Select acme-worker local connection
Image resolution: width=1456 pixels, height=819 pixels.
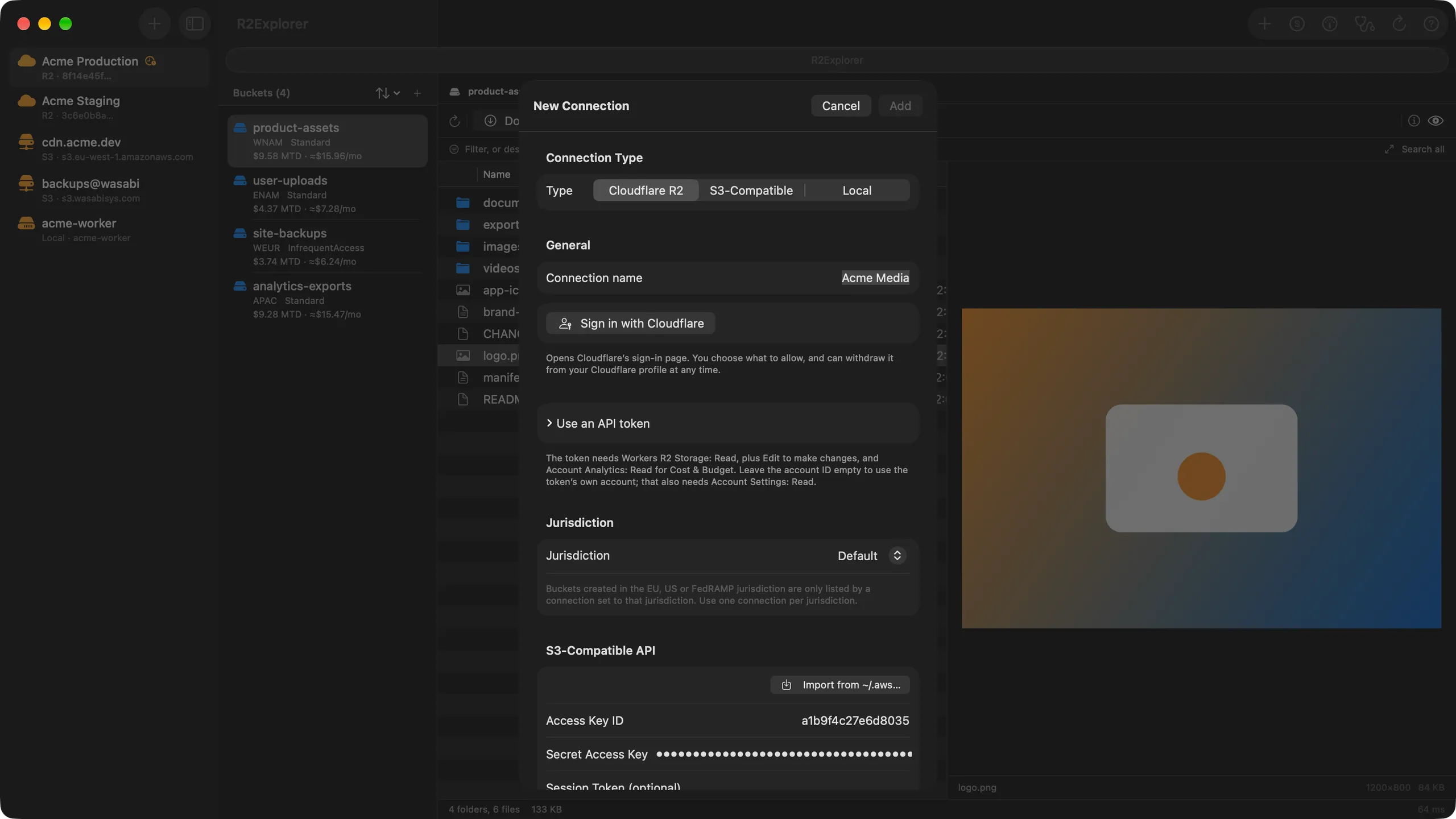pos(109,229)
